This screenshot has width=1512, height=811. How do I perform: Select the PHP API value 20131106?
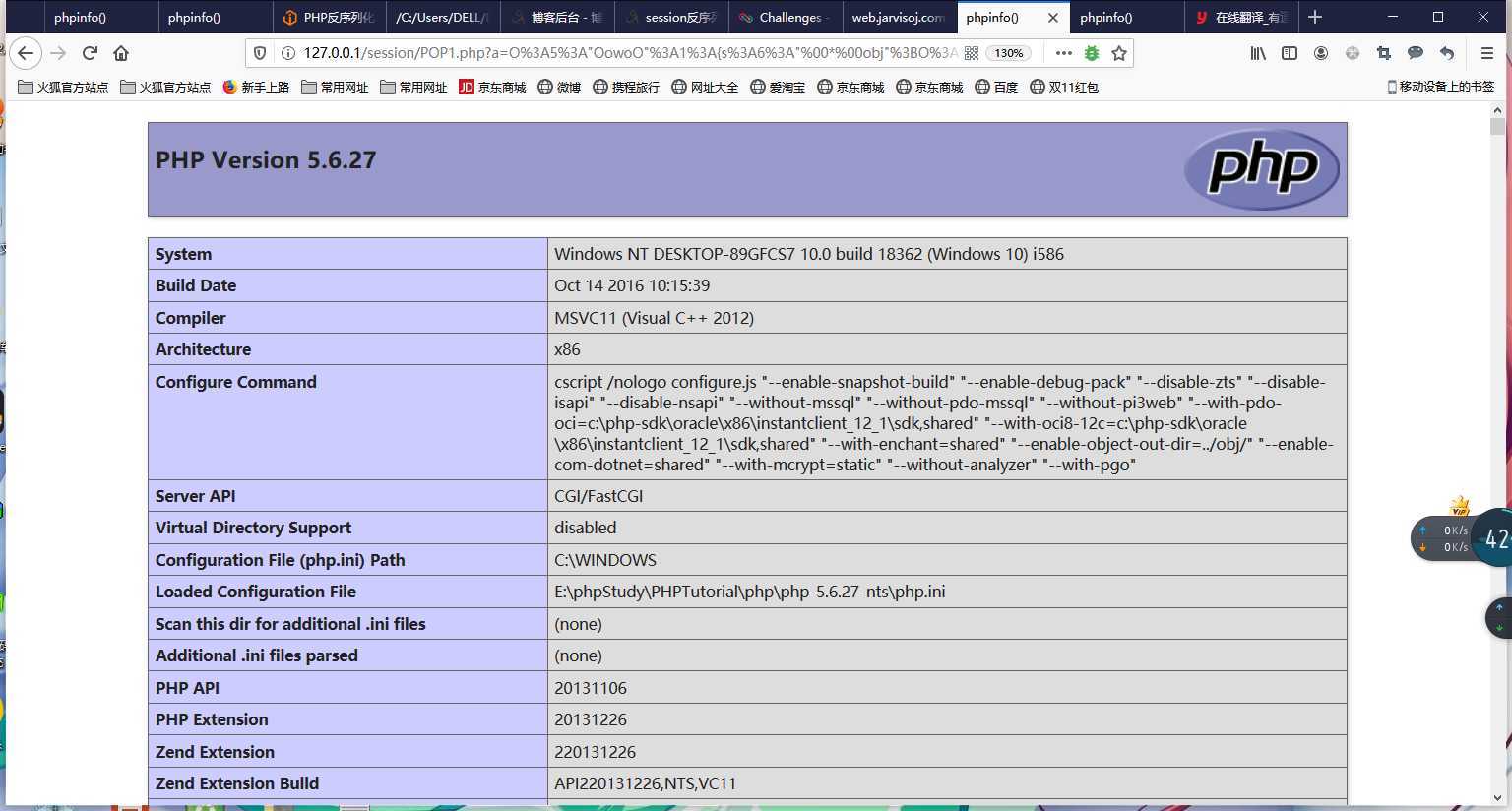[x=591, y=688]
